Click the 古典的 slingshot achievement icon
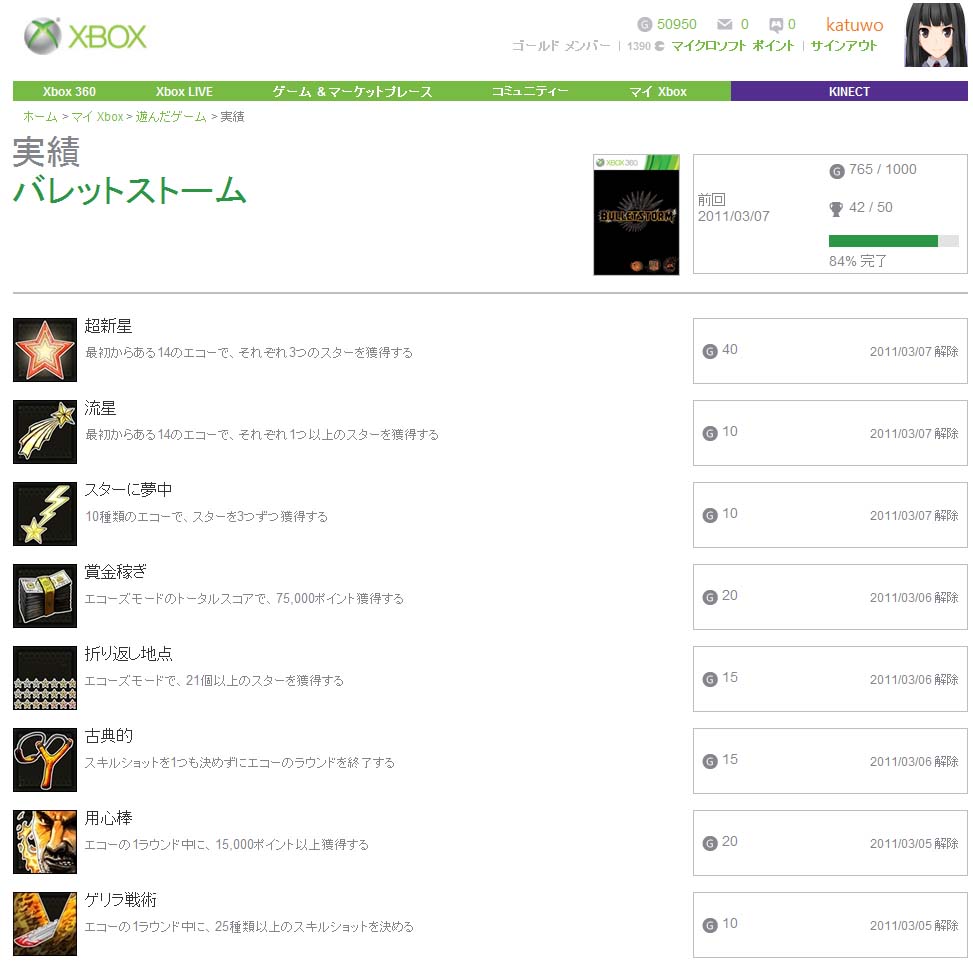 pyautogui.click(x=45, y=760)
